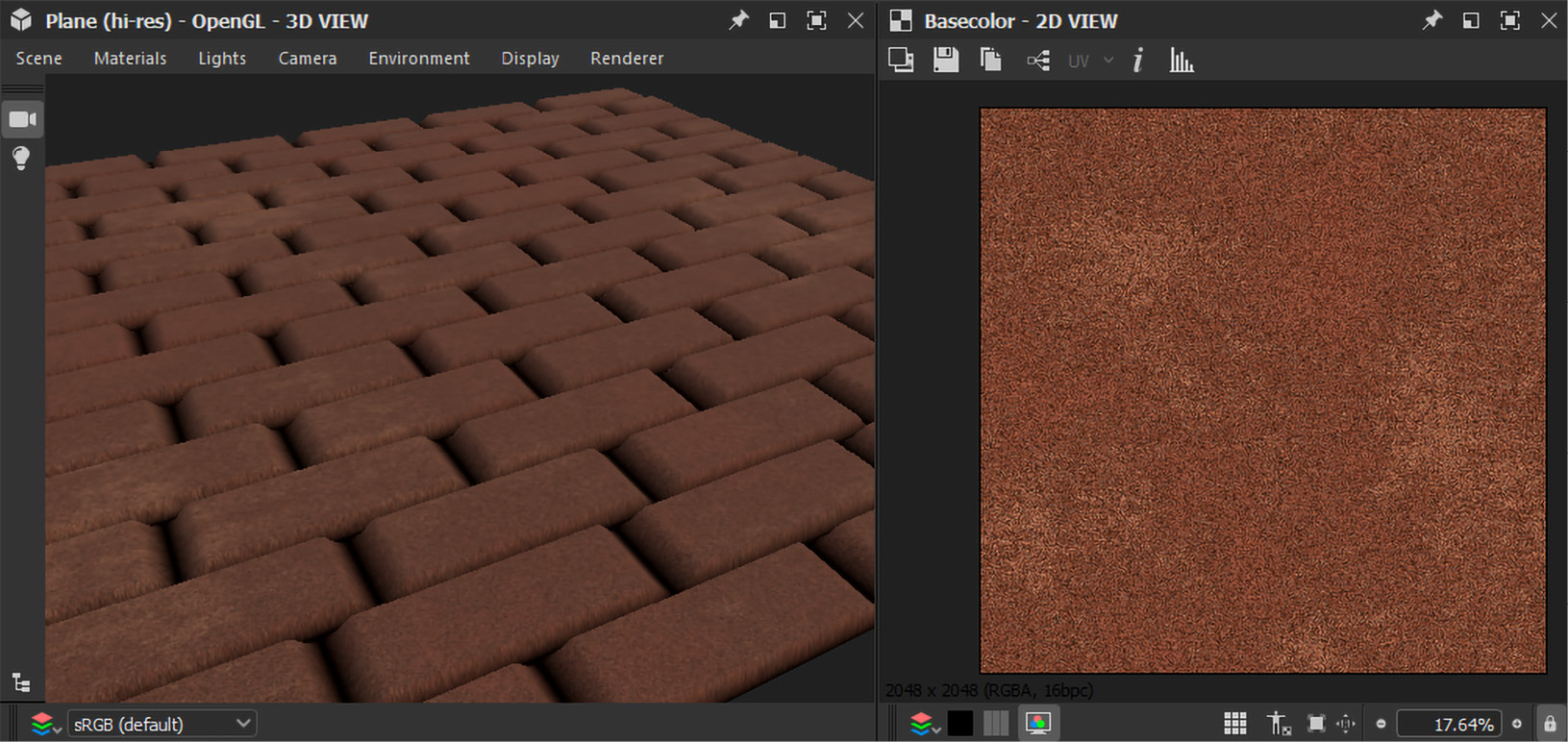Click the Basecolor texture preview image
The width and height of the screenshot is (1568, 742).
[1262, 390]
